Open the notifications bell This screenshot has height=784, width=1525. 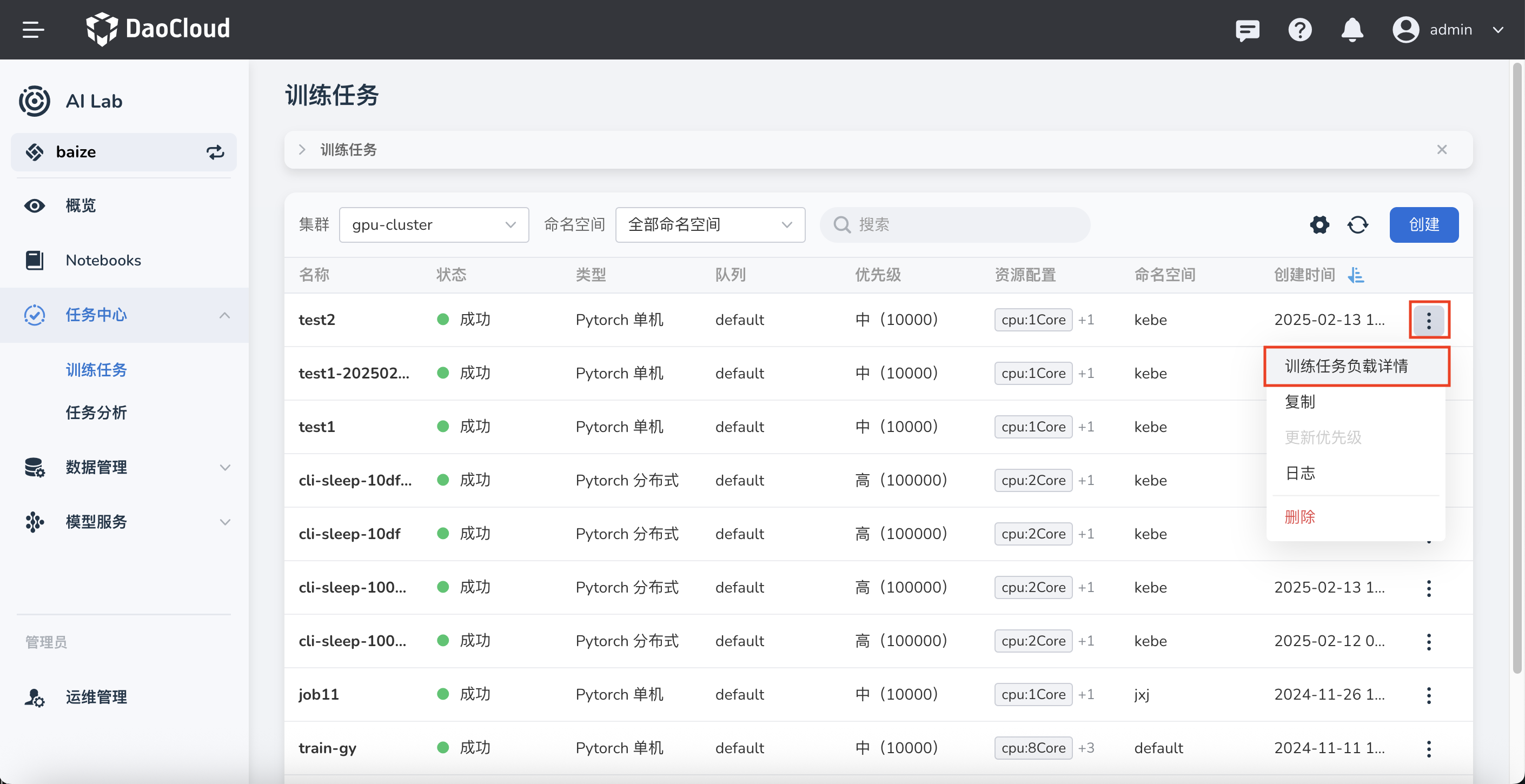[1351, 30]
